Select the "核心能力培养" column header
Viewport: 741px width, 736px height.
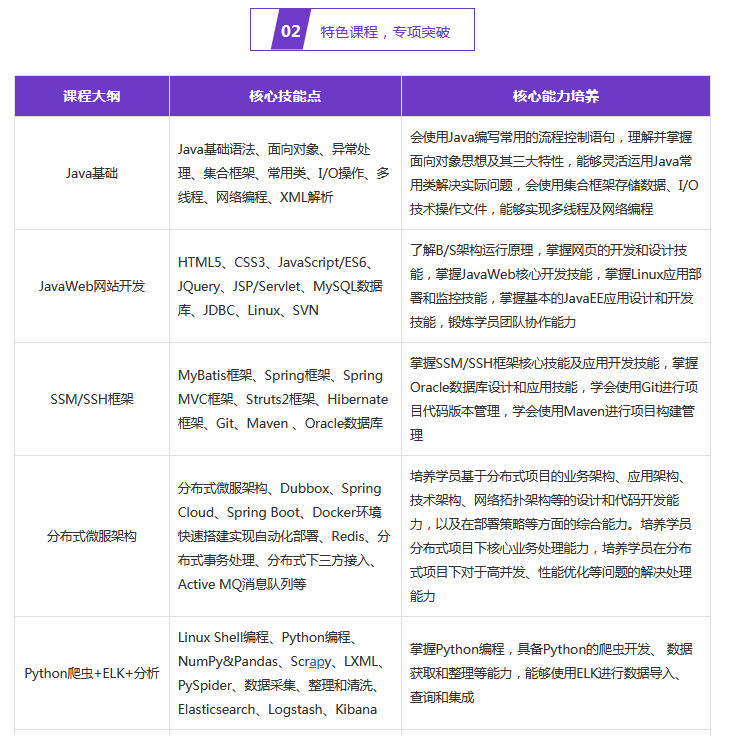pos(556,96)
